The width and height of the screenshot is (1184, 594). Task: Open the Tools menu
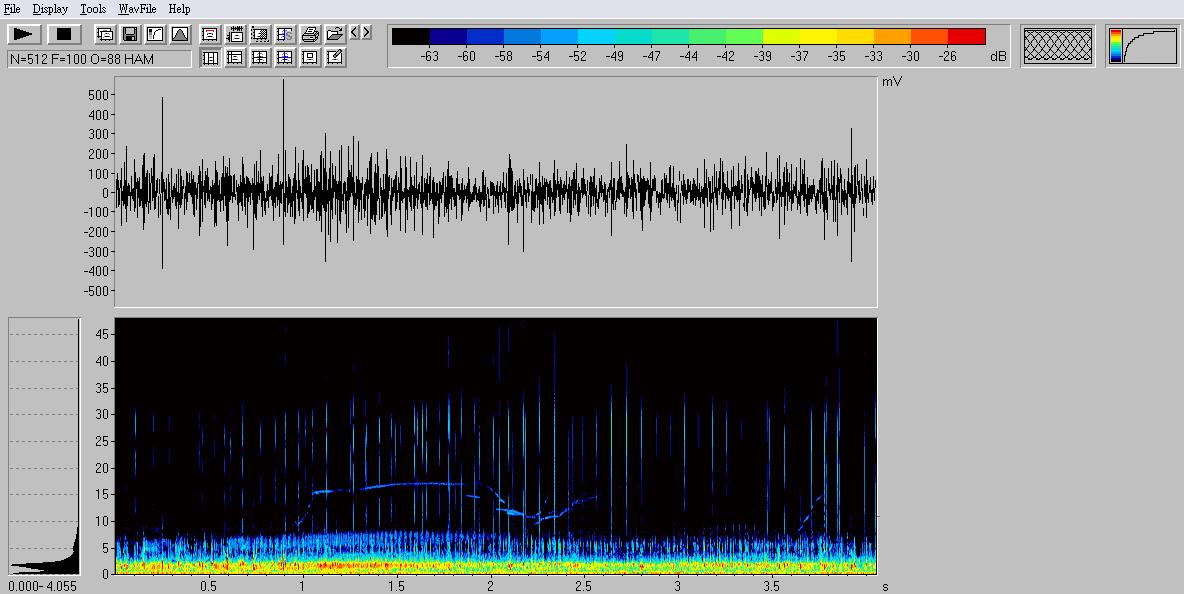[93, 9]
